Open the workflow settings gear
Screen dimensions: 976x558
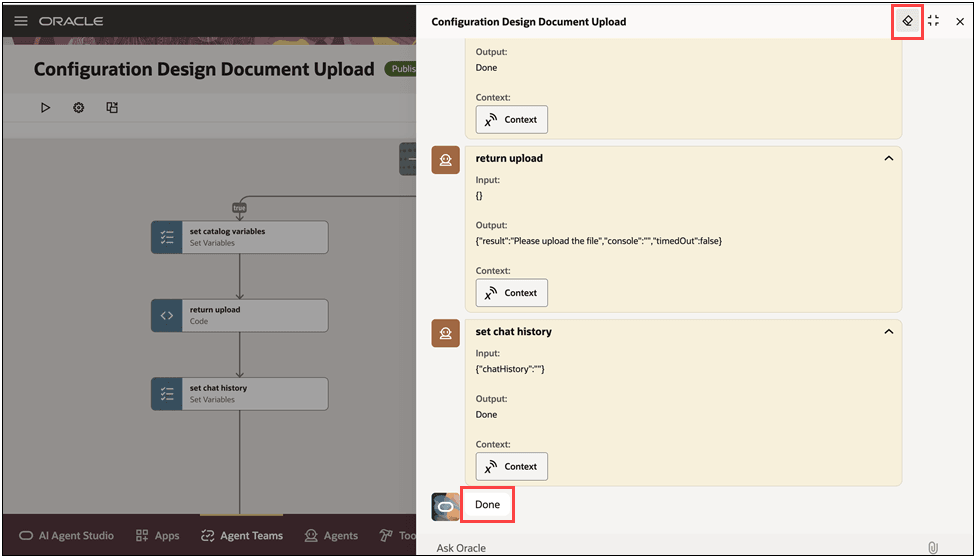click(x=78, y=108)
